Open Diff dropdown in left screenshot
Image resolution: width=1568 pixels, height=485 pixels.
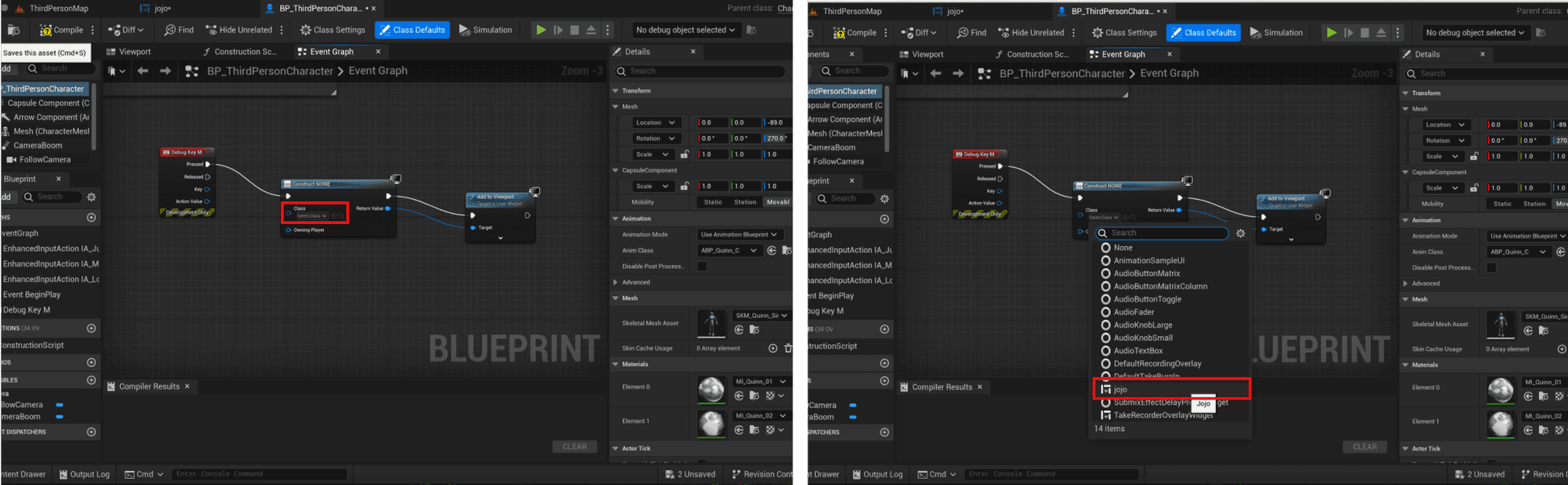coord(127,30)
